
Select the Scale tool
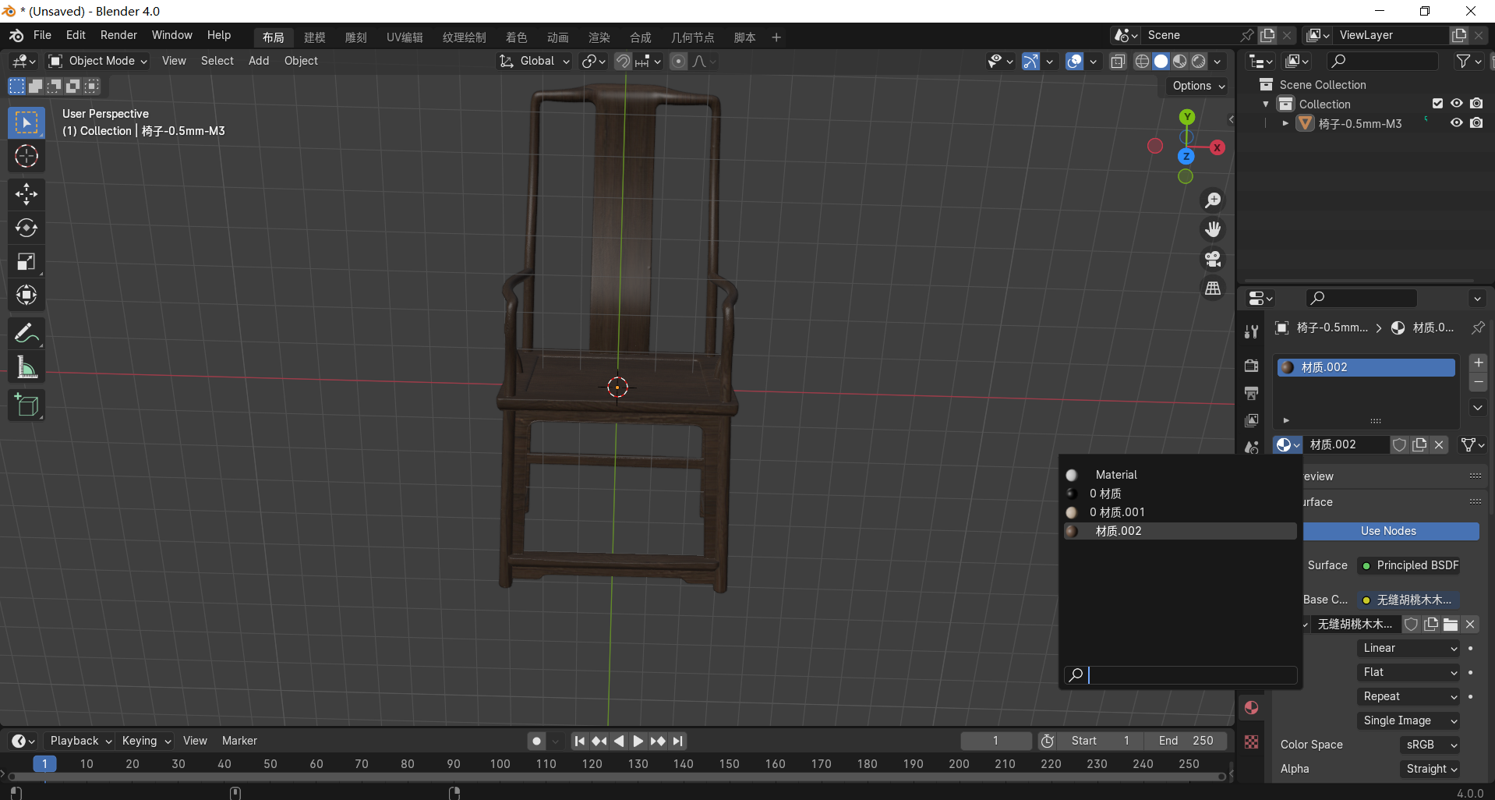tap(26, 262)
